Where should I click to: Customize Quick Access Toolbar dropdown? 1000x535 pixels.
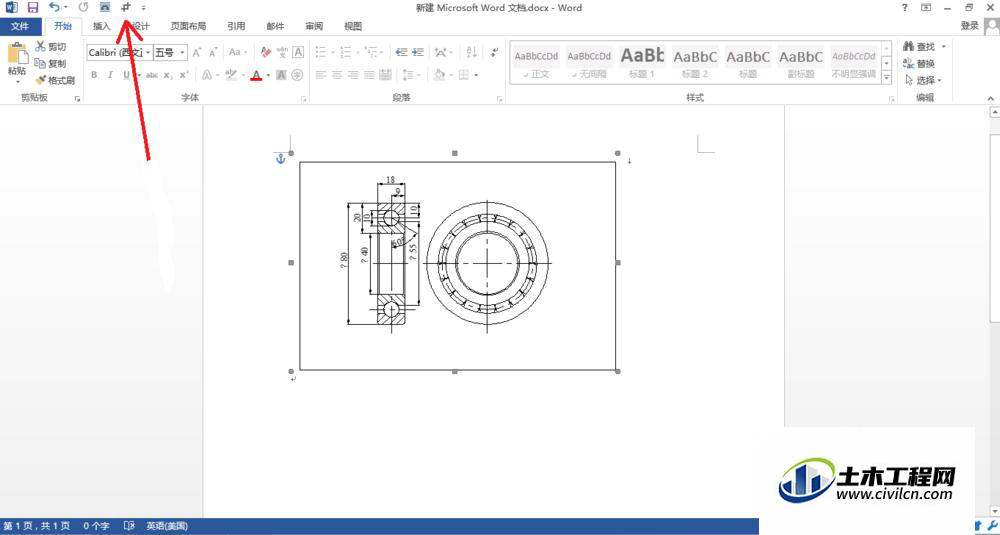click(143, 8)
